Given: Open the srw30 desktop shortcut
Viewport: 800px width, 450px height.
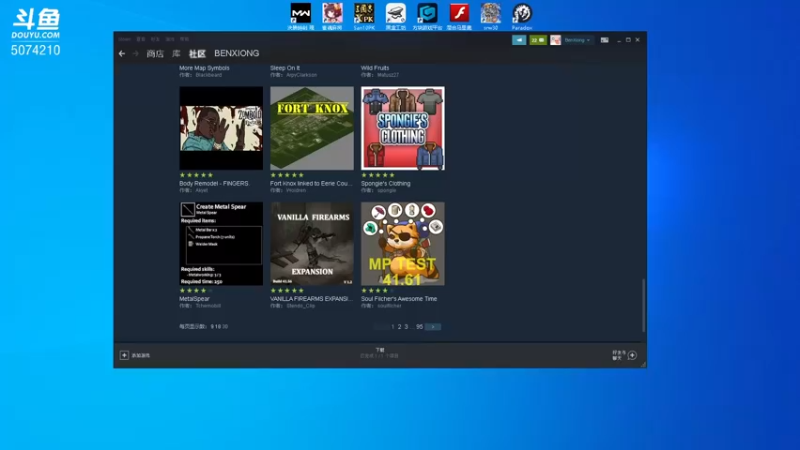Looking at the screenshot, I should click(x=490, y=16).
